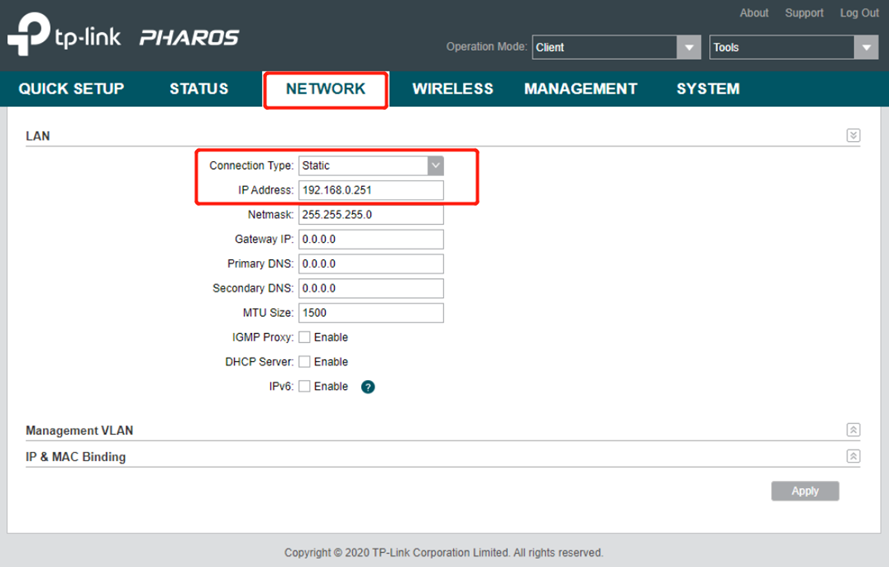Viewport: 889px width, 567px height.
Task: Go to the Quick Setup tab
Action: pyautogui.click(x=71, y=89)
